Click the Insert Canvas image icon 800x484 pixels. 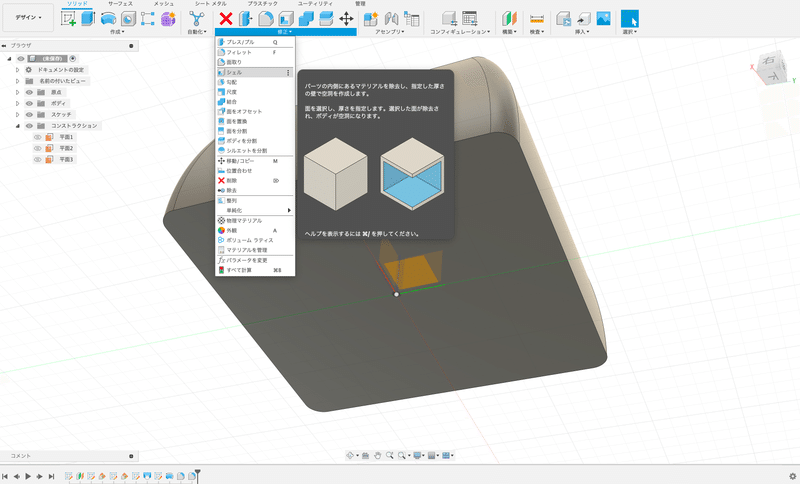coord(603,19)
